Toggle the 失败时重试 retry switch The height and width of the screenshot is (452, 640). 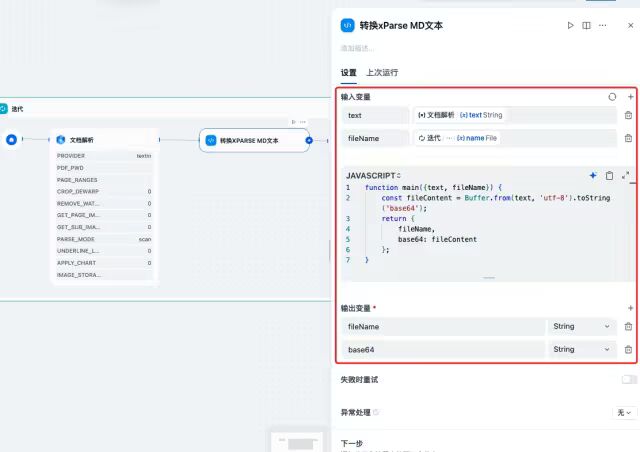[629, 380]
